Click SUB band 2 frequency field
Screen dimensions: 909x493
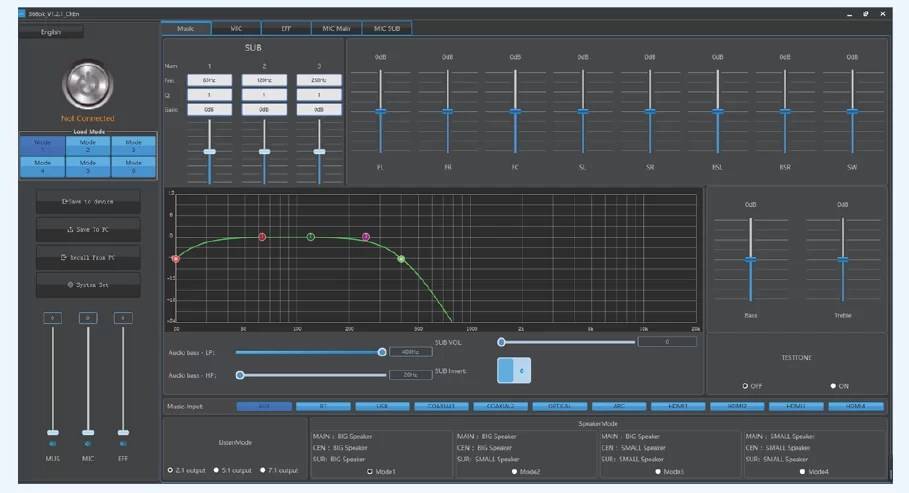264,80
